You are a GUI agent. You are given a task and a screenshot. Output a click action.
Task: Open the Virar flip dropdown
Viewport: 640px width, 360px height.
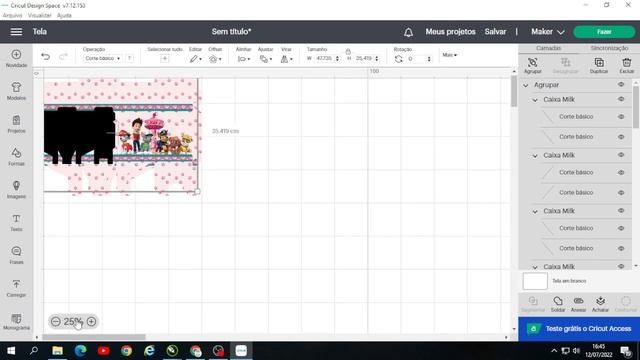point(286,59)
